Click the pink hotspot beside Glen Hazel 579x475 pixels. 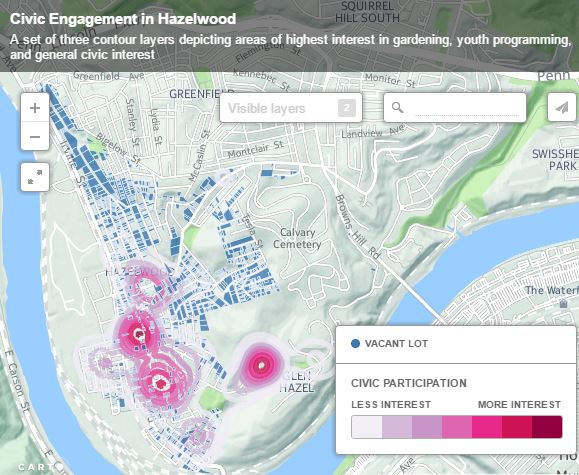(261, 365)
